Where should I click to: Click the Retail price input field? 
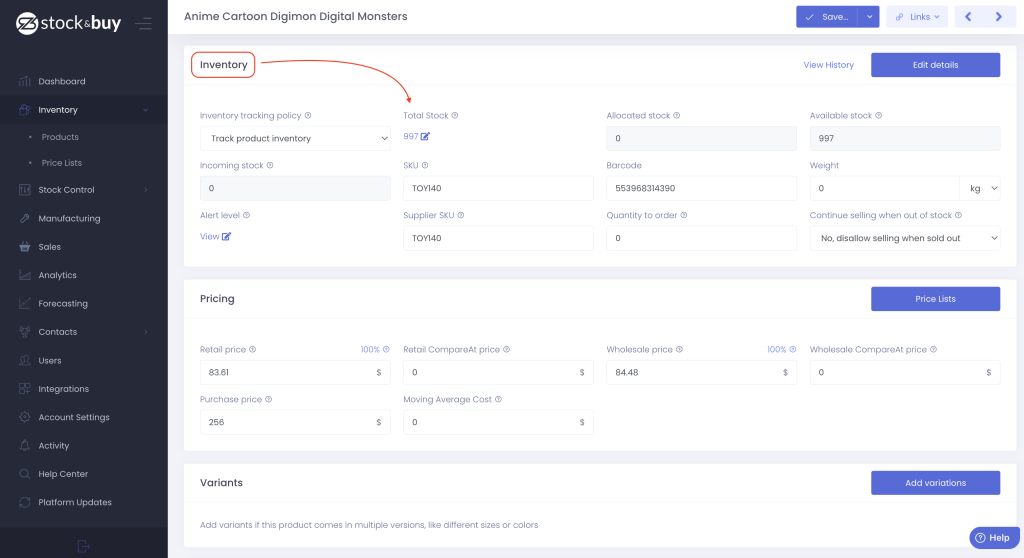coord(295,372)
